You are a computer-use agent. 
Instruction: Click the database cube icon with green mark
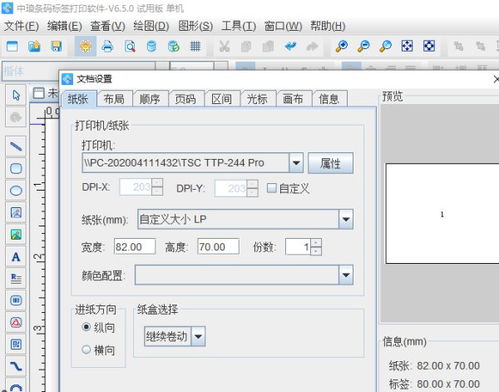(173, 46)
